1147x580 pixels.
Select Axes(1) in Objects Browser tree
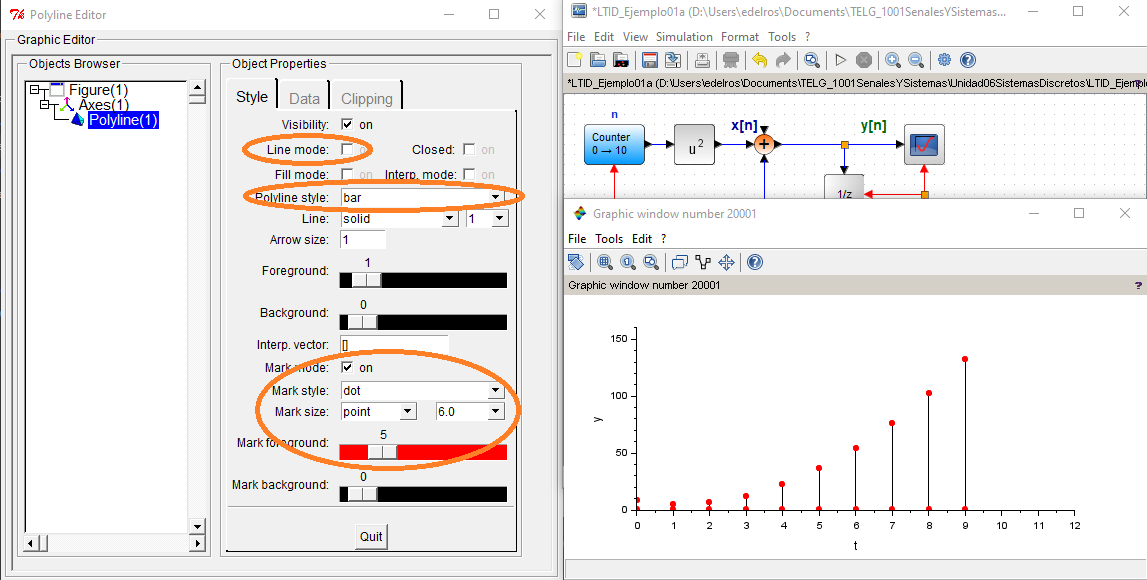(103, 105)
